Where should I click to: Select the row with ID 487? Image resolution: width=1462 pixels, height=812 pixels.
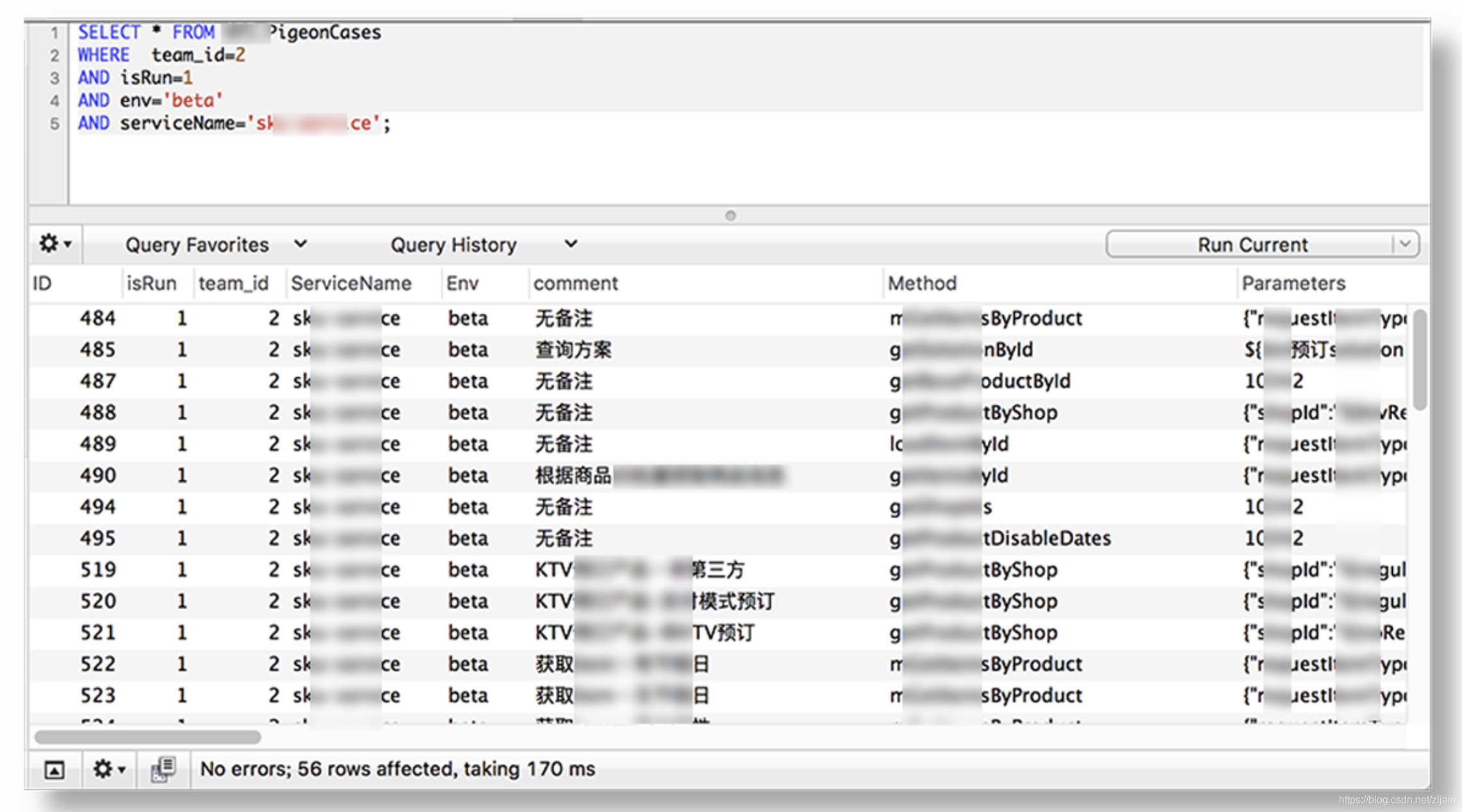[718, 381]
